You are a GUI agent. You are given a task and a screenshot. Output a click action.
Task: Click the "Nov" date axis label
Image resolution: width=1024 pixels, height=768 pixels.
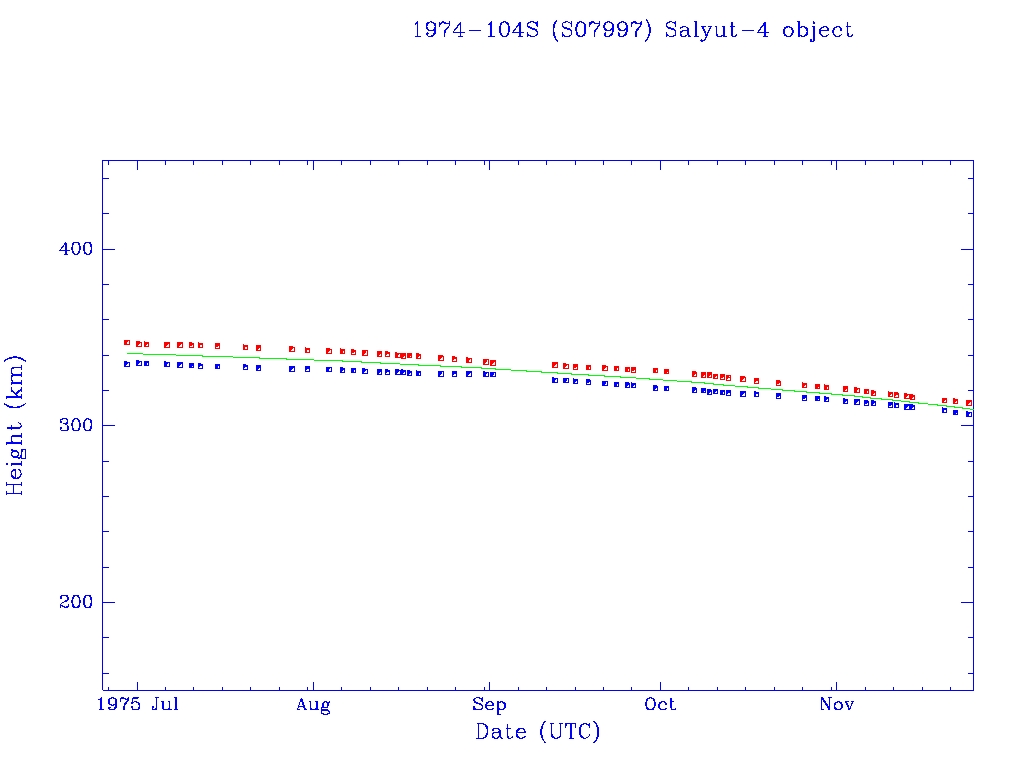(x=836, y=705)
